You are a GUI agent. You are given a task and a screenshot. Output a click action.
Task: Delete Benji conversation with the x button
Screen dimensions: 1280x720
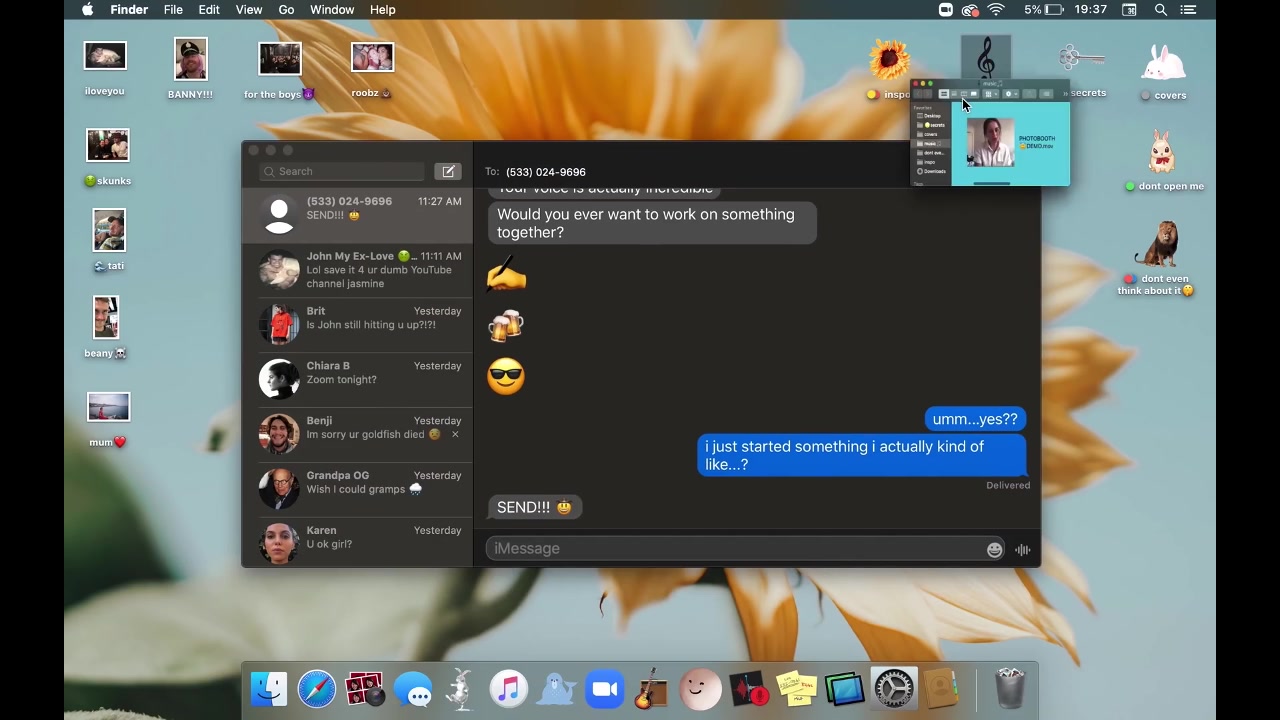coord(455,434)
